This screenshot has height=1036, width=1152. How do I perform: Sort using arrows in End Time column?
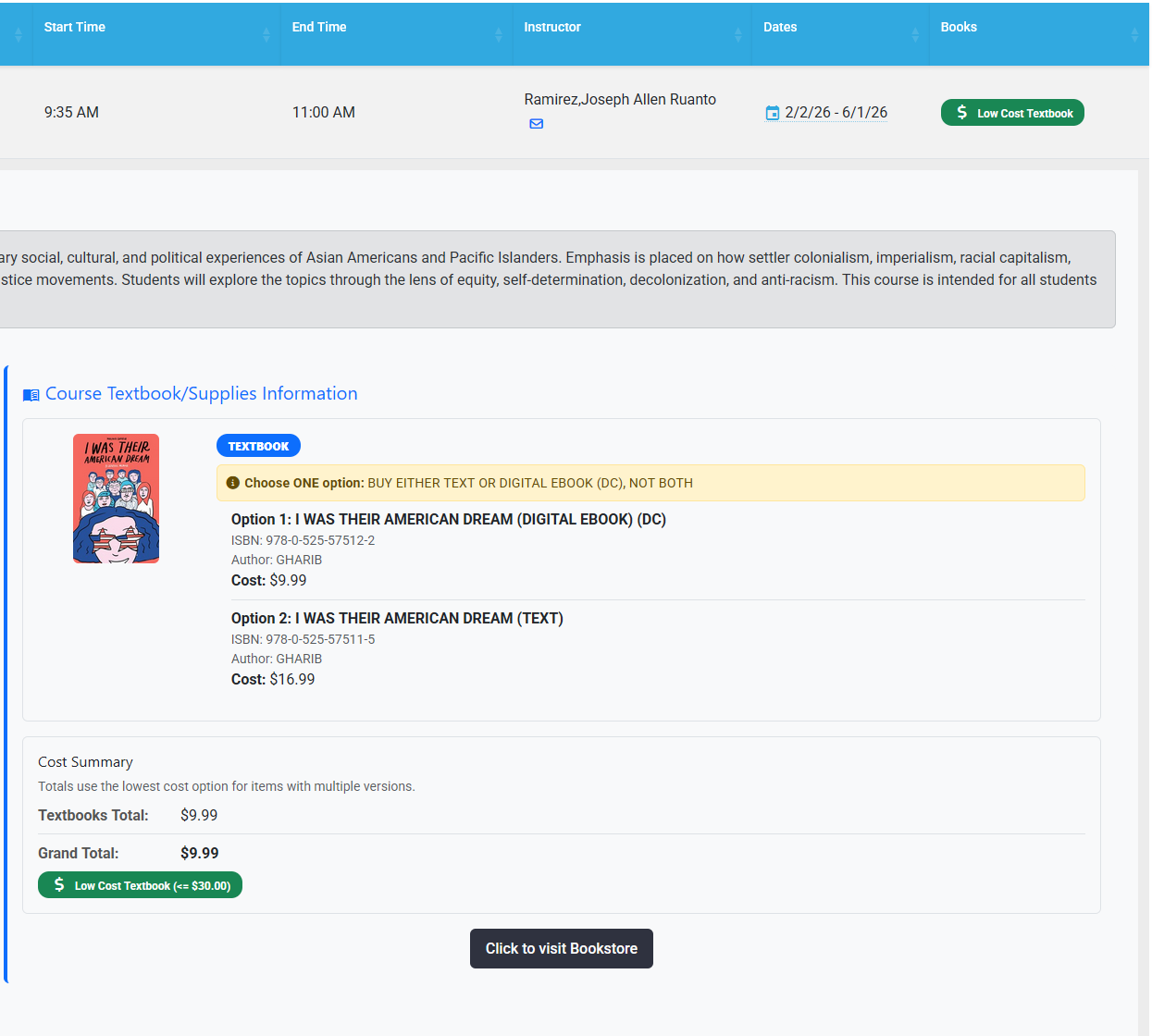point(499,34)
